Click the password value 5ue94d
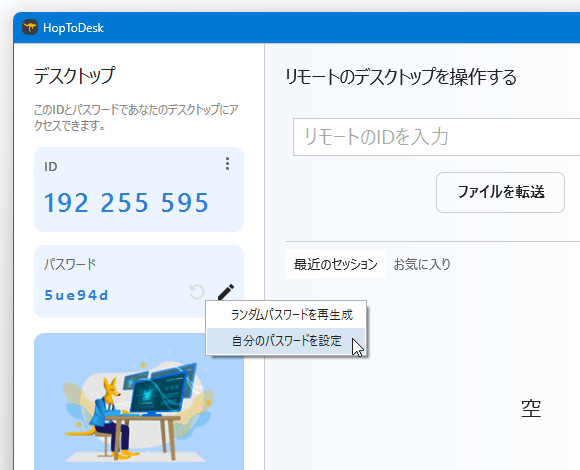This screenshot has width=580, height=470. [x=76, y=295]
